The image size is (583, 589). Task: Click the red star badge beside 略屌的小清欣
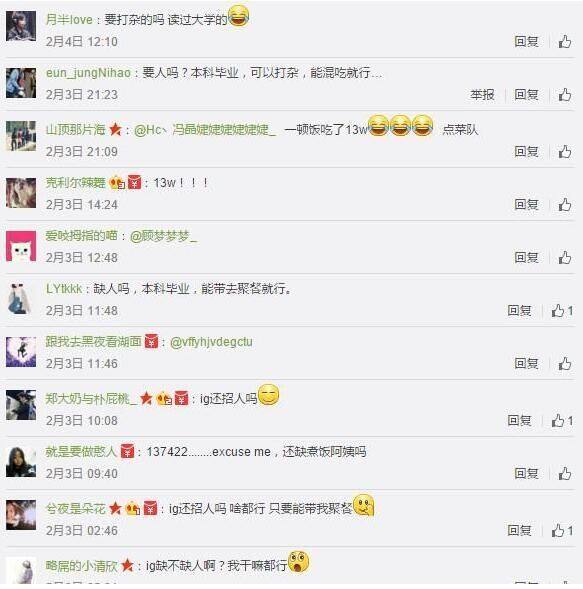pos(127,565)
